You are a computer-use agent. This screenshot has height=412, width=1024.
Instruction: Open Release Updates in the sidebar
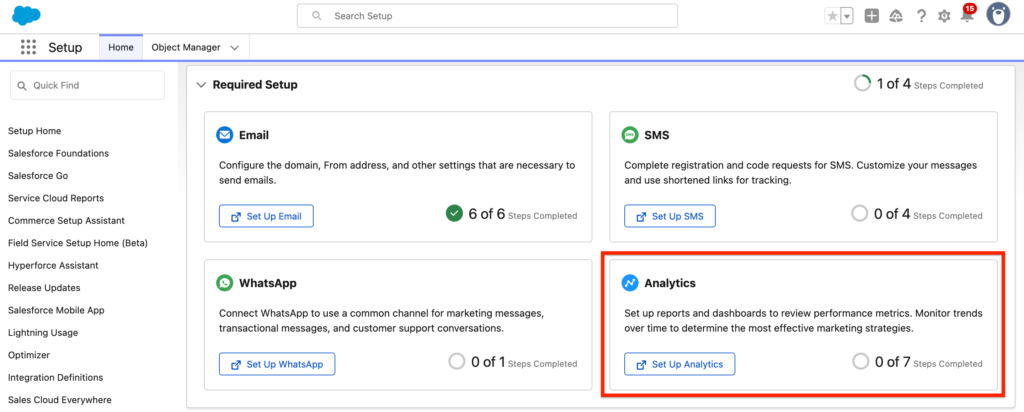42,288
